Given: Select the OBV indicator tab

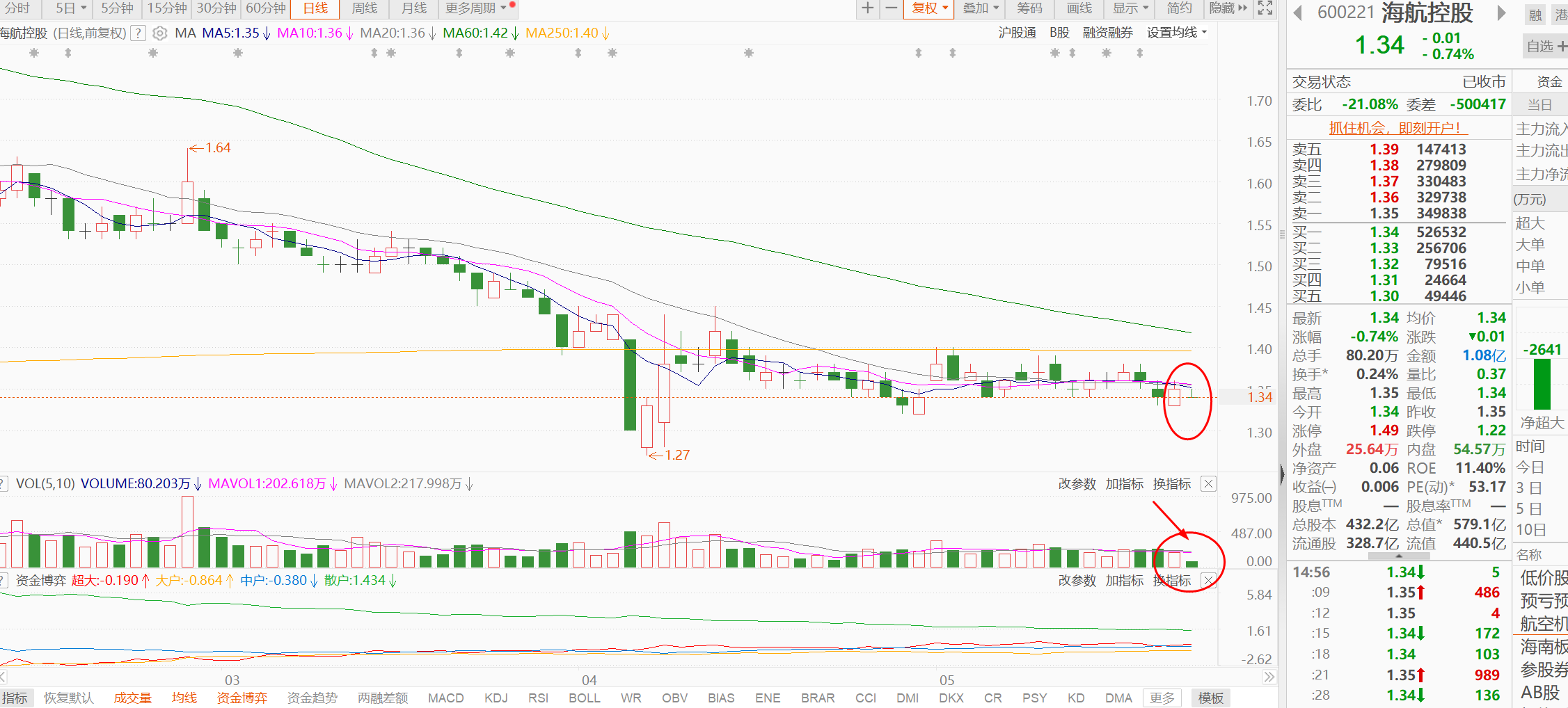Looking at the screenshot, I should pos(674,698).
